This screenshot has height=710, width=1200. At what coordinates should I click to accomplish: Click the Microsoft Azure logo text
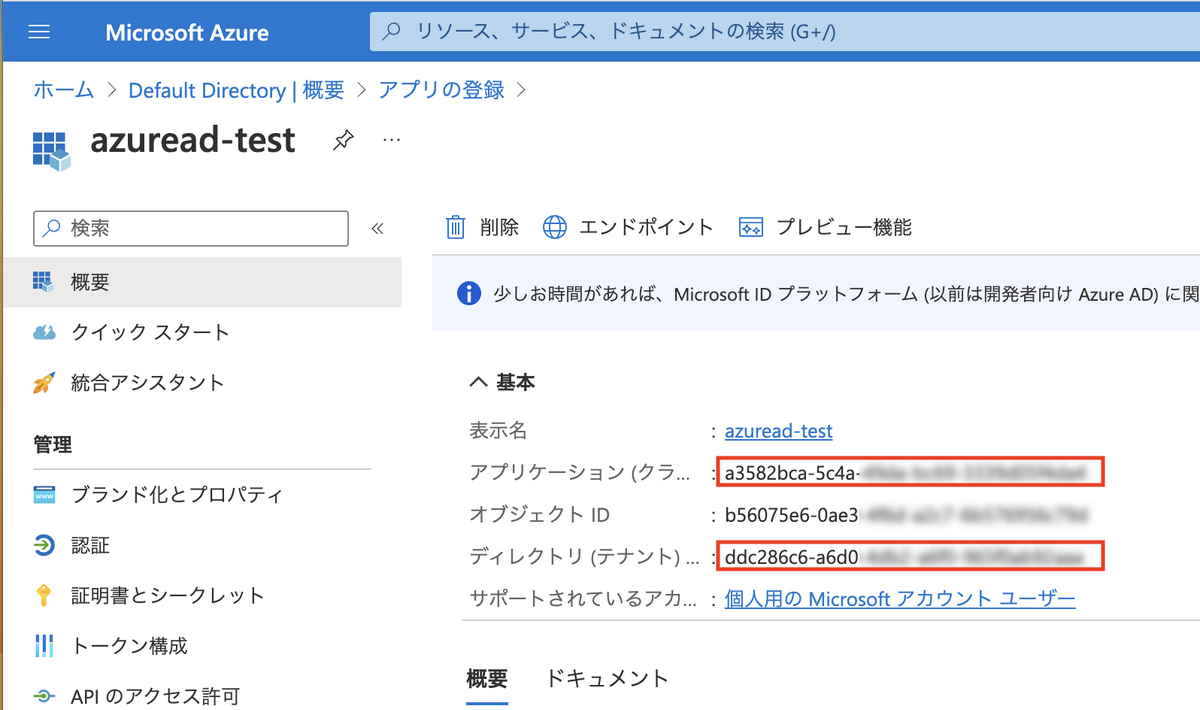tap(187, 32)
